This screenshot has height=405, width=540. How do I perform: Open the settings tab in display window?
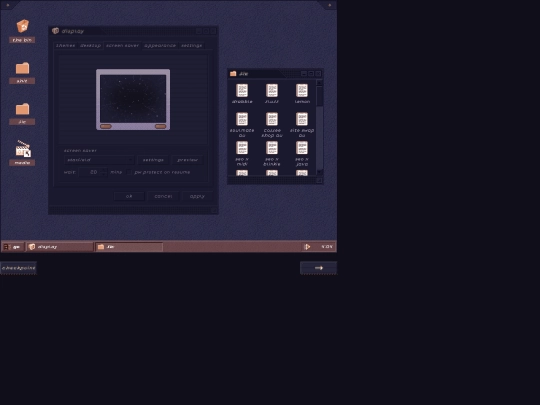[x=191, y=45]
